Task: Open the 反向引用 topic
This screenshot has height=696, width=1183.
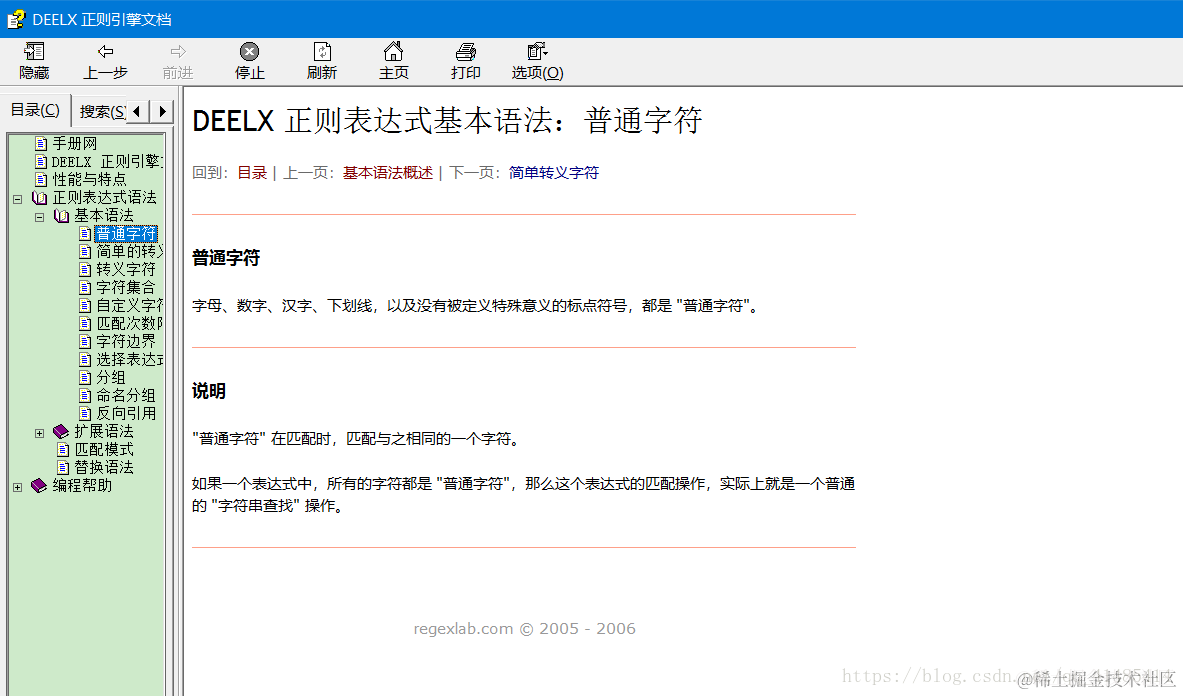Action: [125, 414]
